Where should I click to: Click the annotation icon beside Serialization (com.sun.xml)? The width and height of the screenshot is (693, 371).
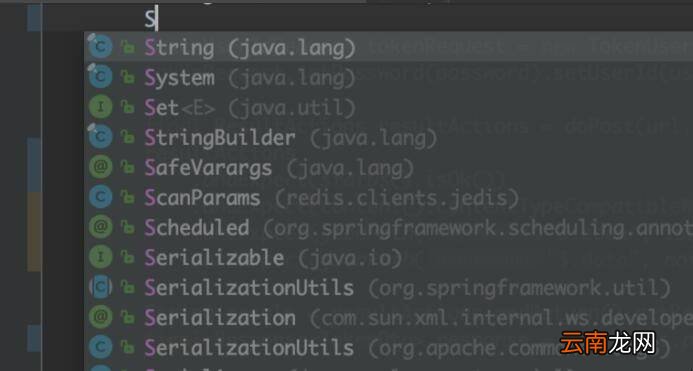(x=100, y=317)
